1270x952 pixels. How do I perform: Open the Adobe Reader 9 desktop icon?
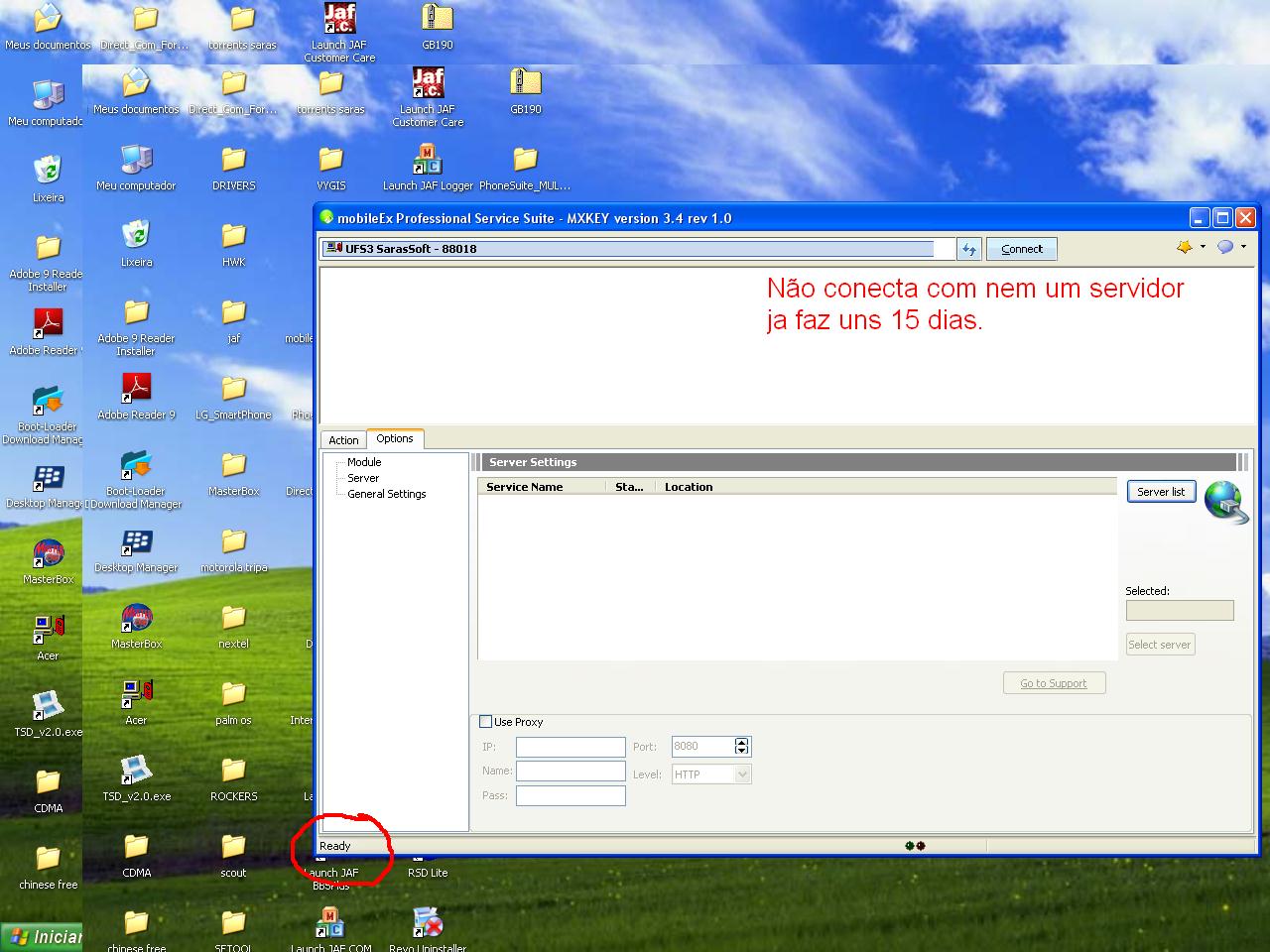coord(136,395)
